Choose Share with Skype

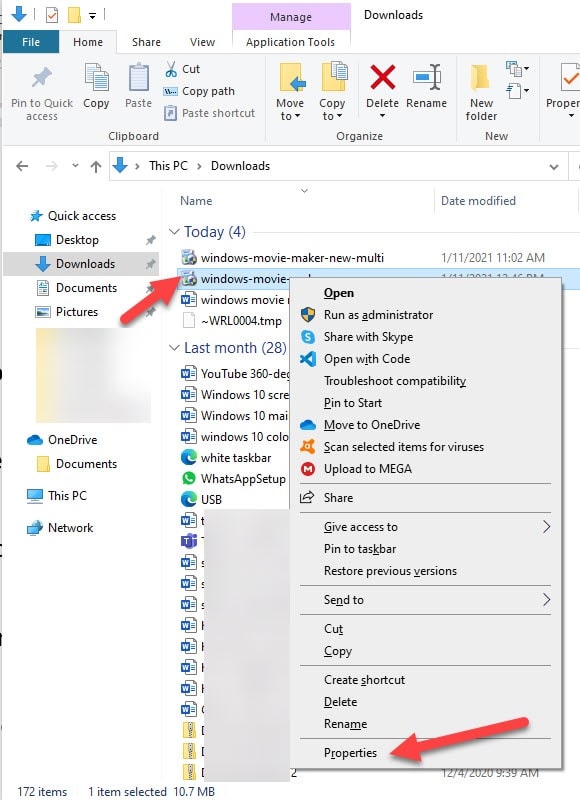pyautogui.click(x=368, y=337)
